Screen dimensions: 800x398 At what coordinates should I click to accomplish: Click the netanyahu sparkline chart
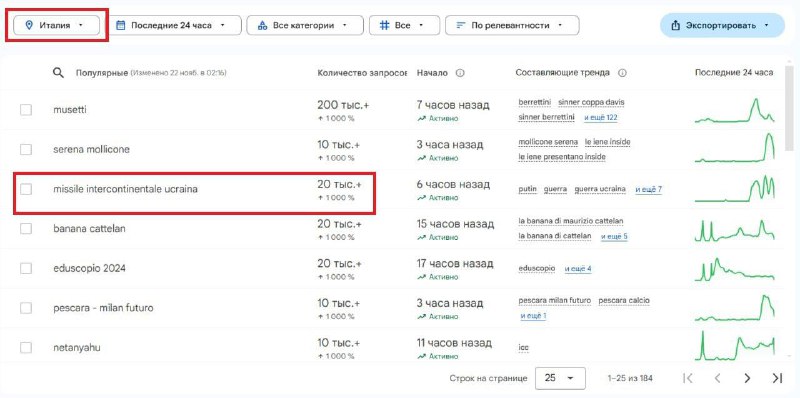pos(734,346)
